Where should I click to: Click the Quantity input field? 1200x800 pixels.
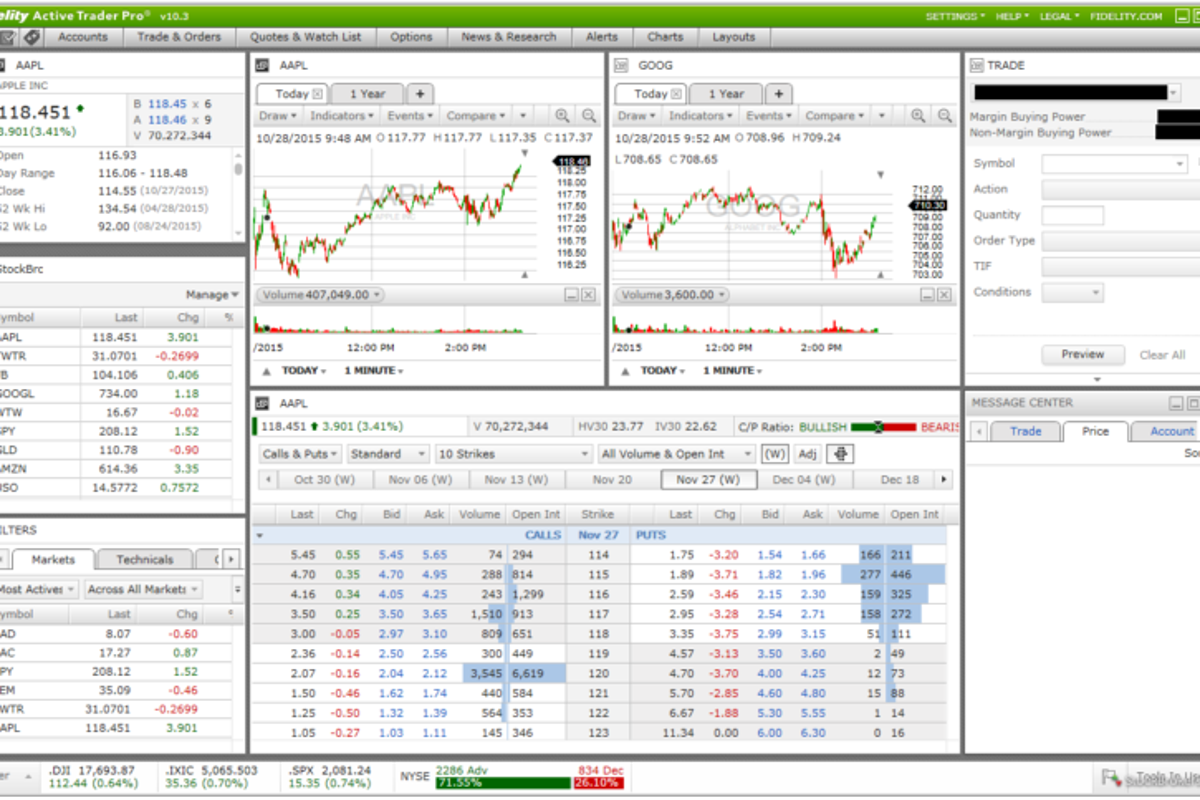(1072, 215)
